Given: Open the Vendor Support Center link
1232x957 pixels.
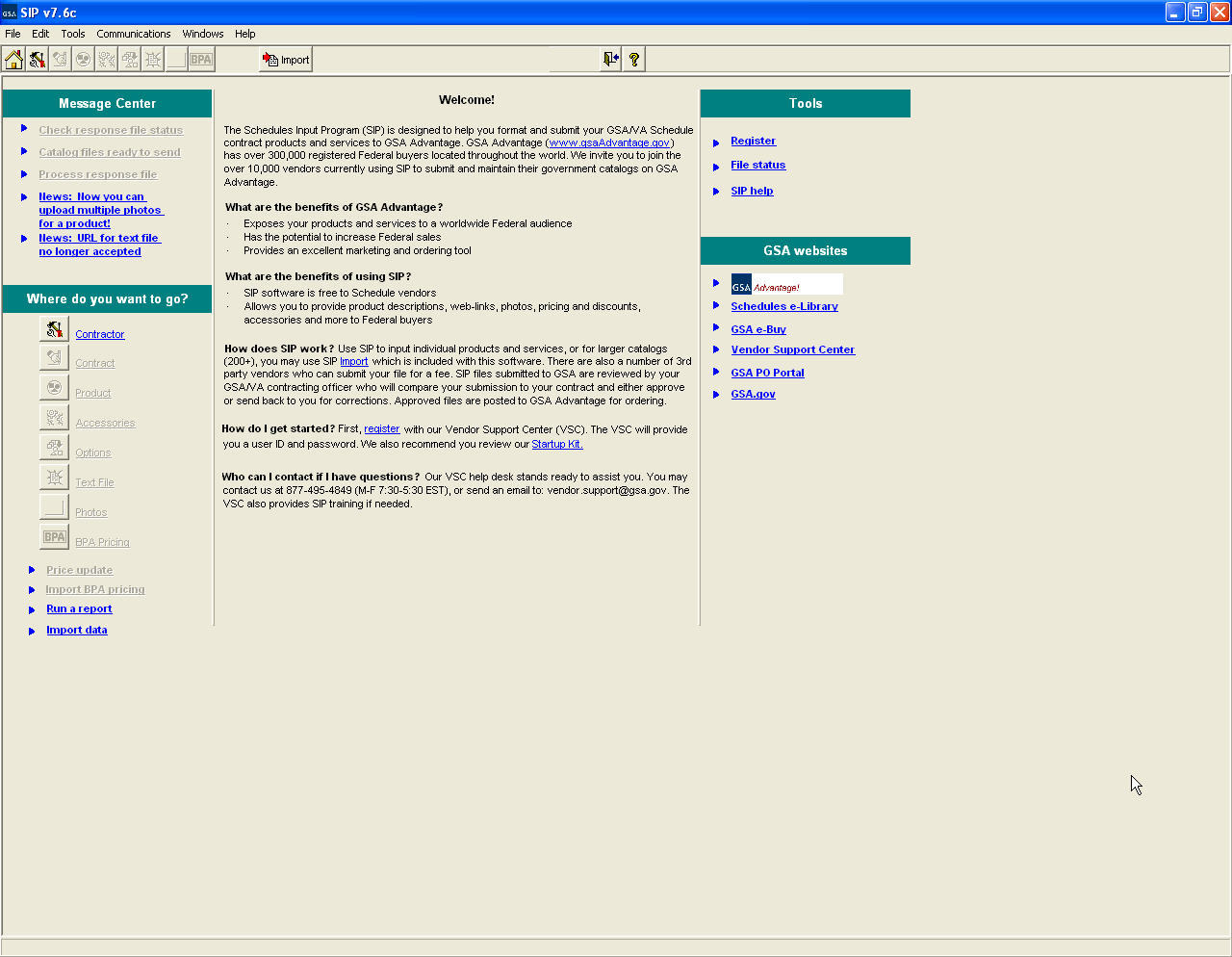Looking at the screenshot, I should tap(793, 349).
